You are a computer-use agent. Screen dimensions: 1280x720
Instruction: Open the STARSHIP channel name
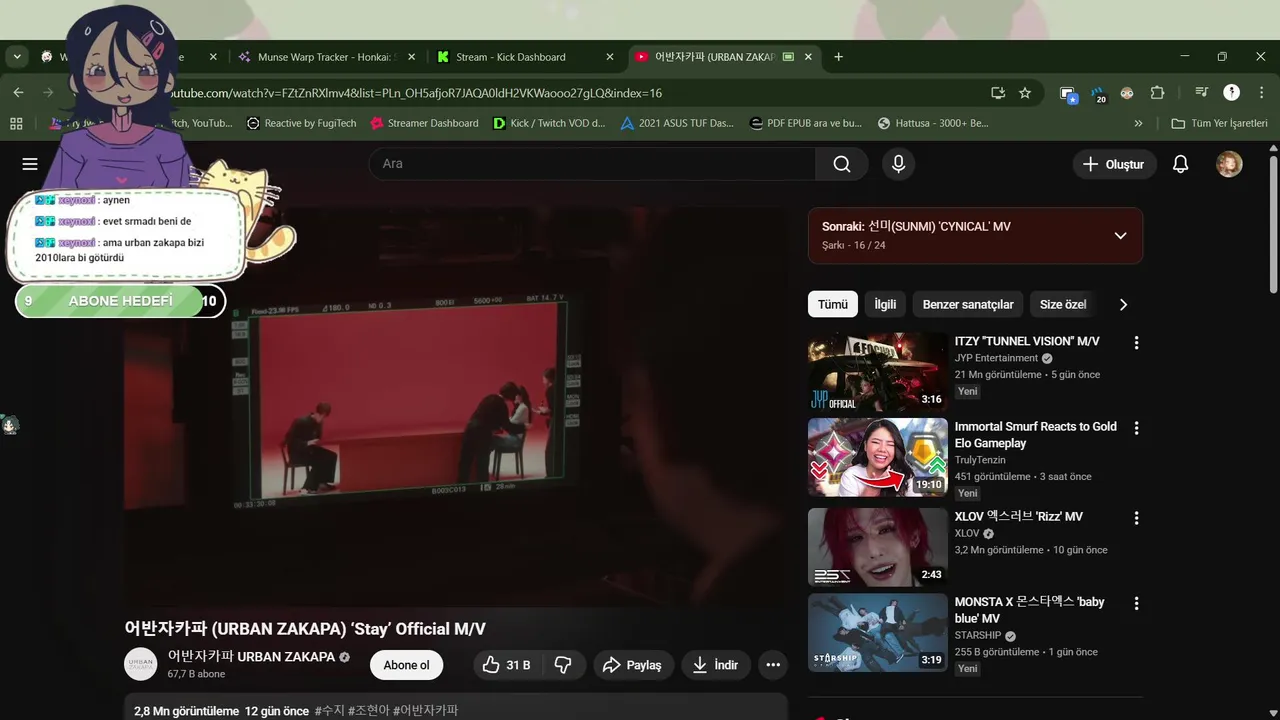[x=978, y=635]
